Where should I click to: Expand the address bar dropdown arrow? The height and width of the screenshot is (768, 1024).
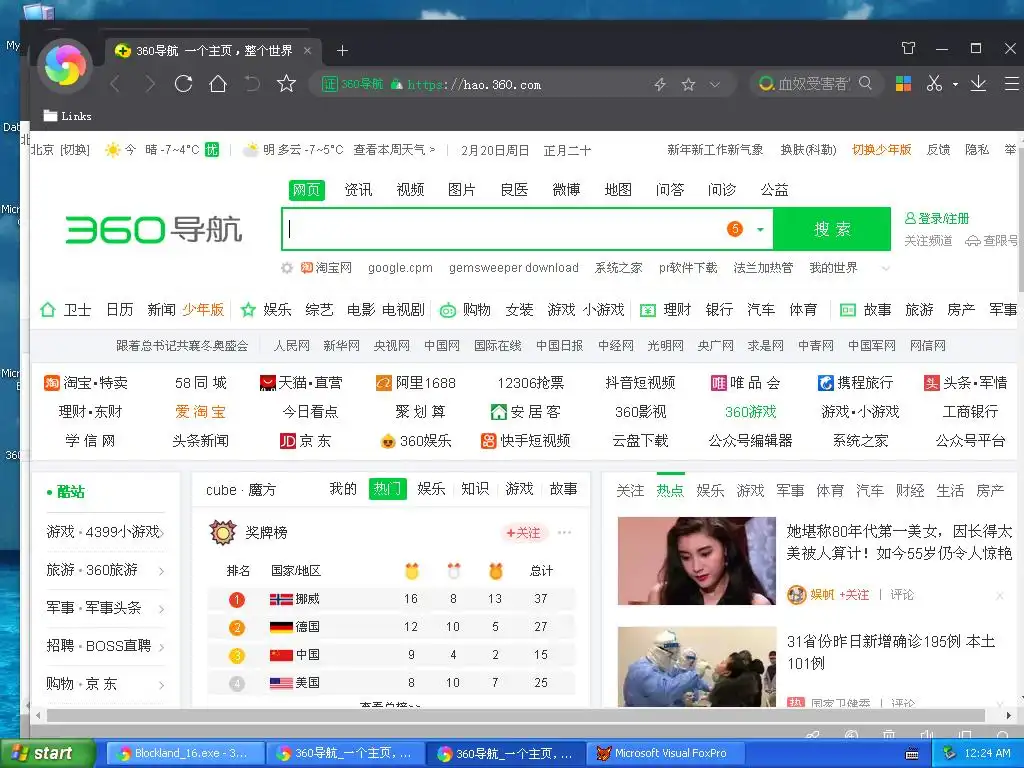coord(715,84)
